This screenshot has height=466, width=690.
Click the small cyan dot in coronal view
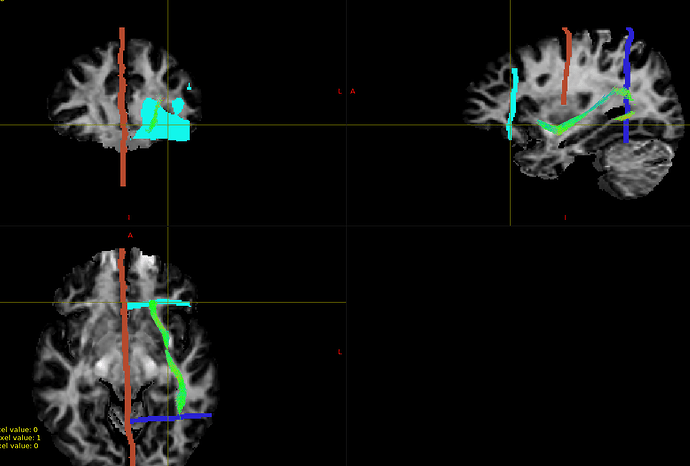click(189, 89)
